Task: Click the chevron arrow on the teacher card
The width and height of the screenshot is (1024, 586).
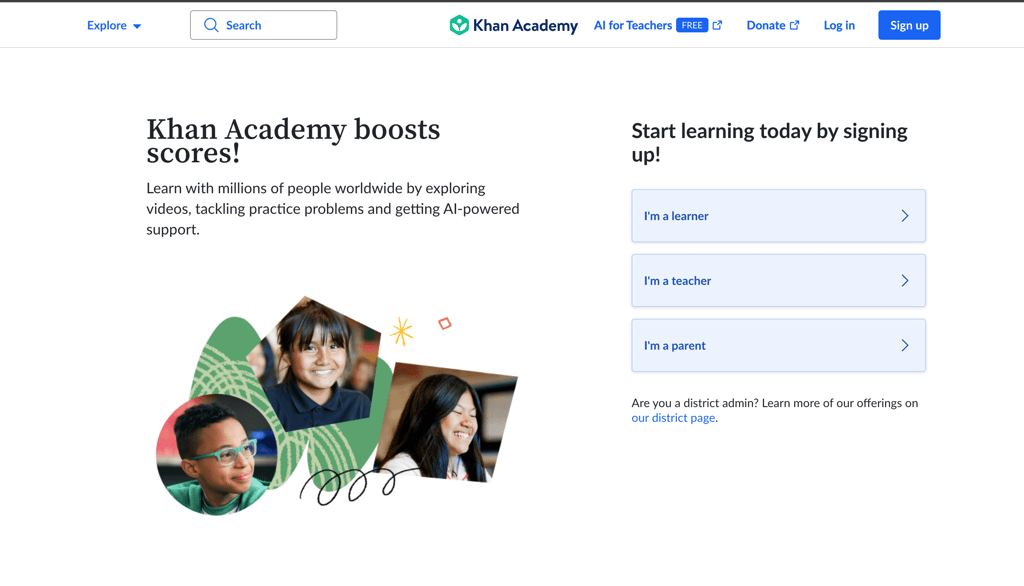Action: [x=905, y=280]
